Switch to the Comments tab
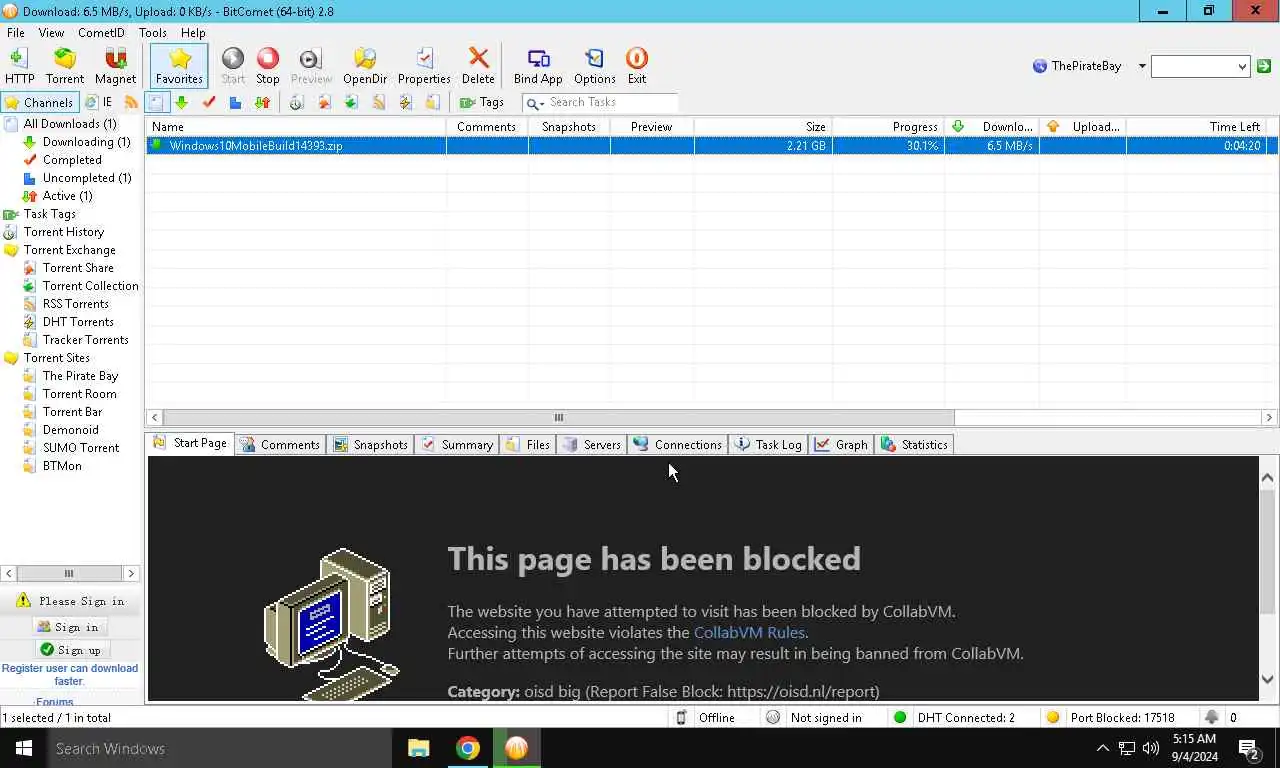 click(x=280, y=444)
